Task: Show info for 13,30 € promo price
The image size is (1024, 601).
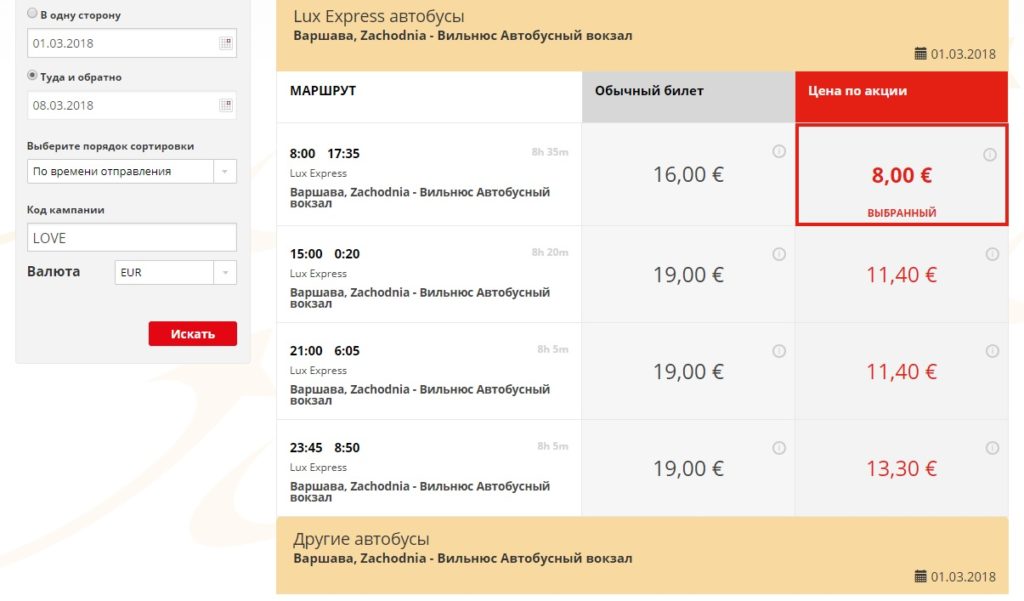Action: (x=992, y=448)
